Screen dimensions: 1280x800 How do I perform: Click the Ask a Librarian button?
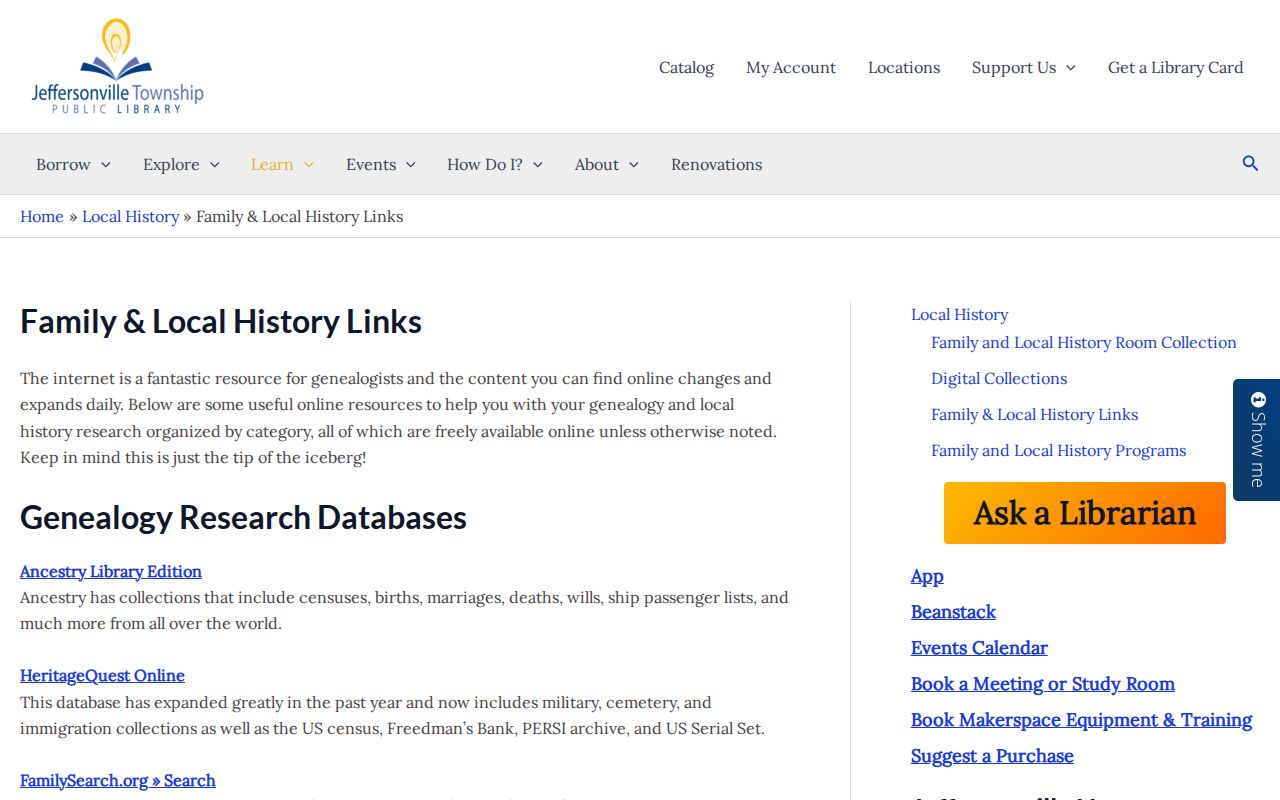tap(1085, 513)
